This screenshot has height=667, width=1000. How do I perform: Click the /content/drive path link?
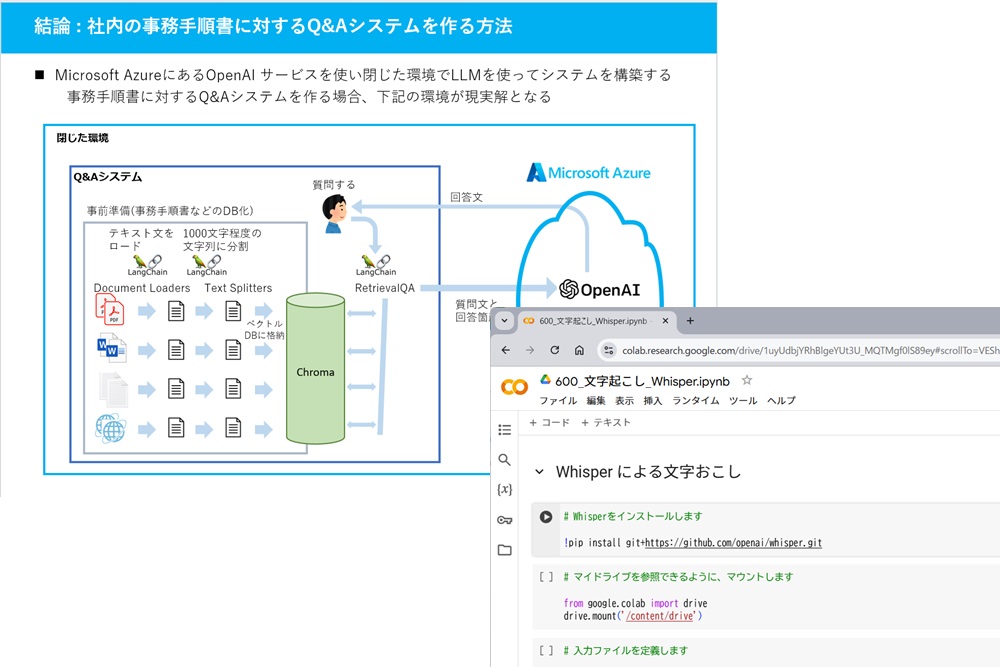pos(660,616)
